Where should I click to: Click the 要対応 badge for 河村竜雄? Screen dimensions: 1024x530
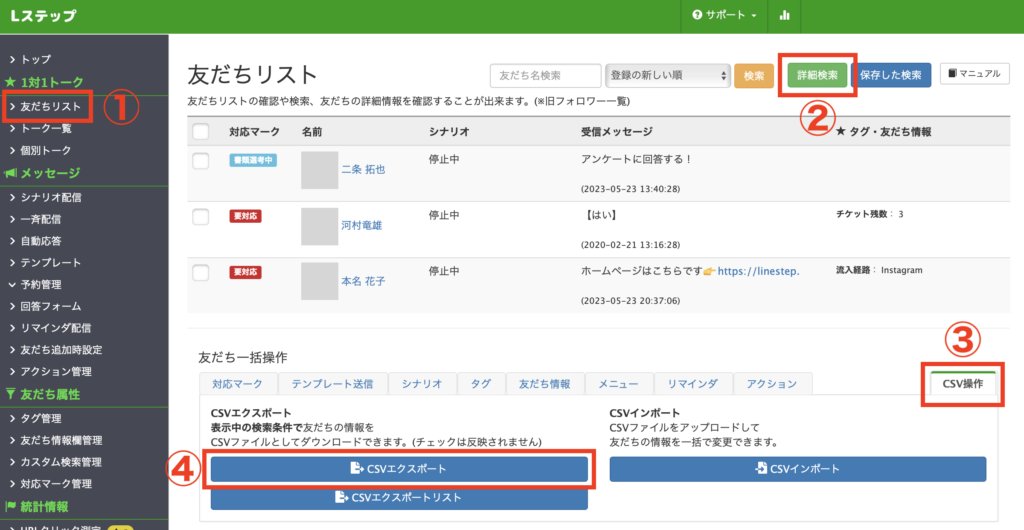click(246, 215)
